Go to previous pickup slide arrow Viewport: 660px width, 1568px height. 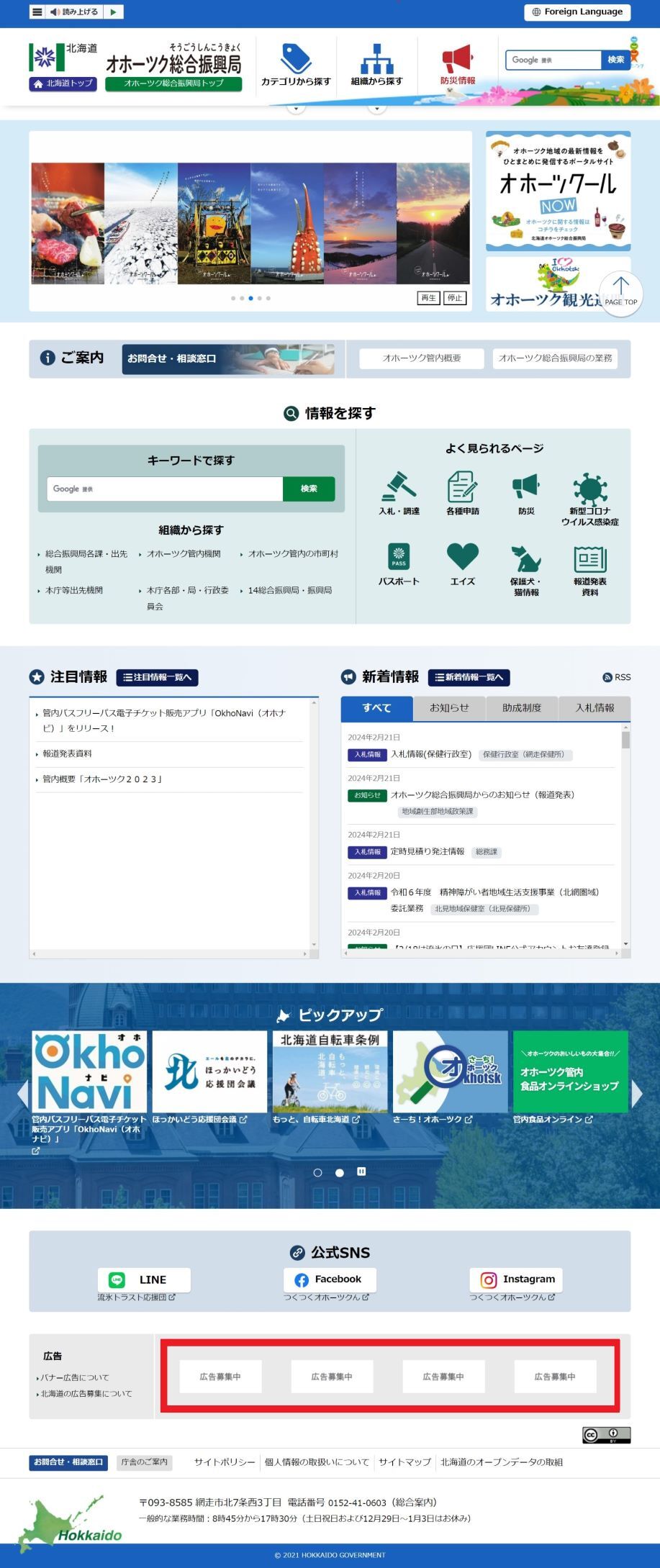coord(23,1093)
